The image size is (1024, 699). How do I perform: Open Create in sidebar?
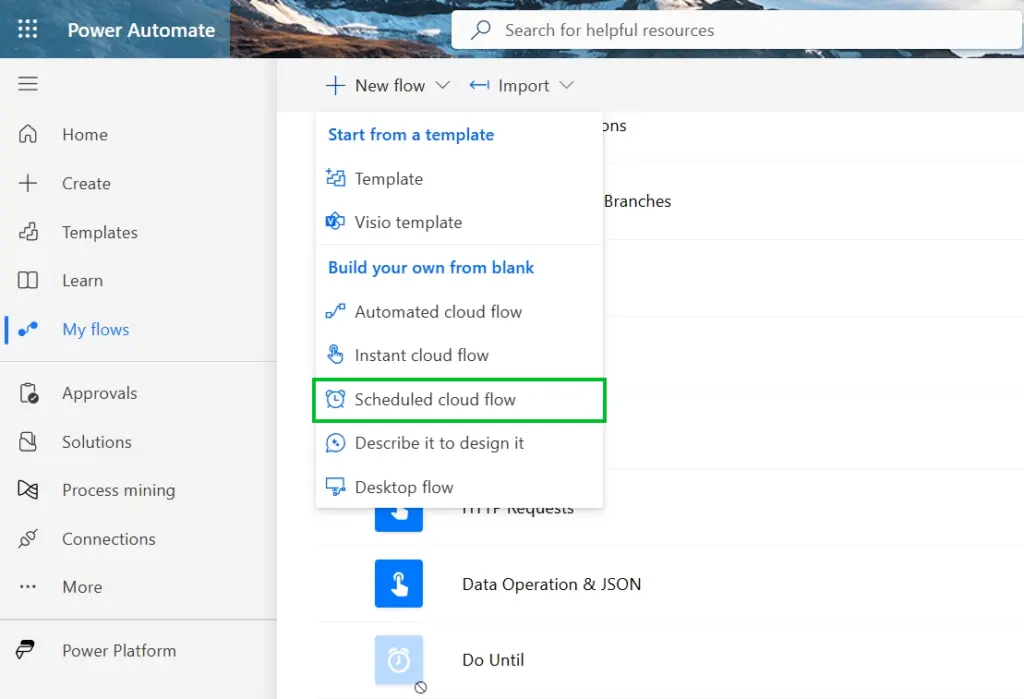(86, 184)
